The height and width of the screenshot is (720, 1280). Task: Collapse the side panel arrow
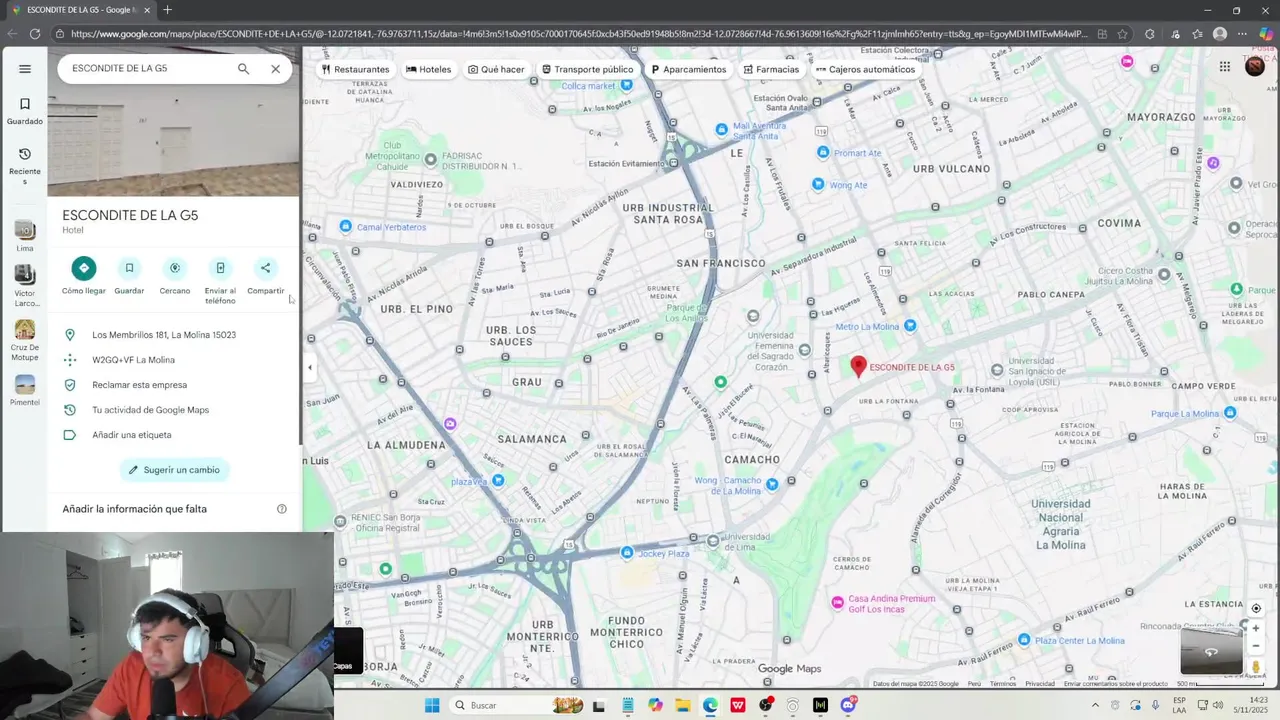click(310, 367)
